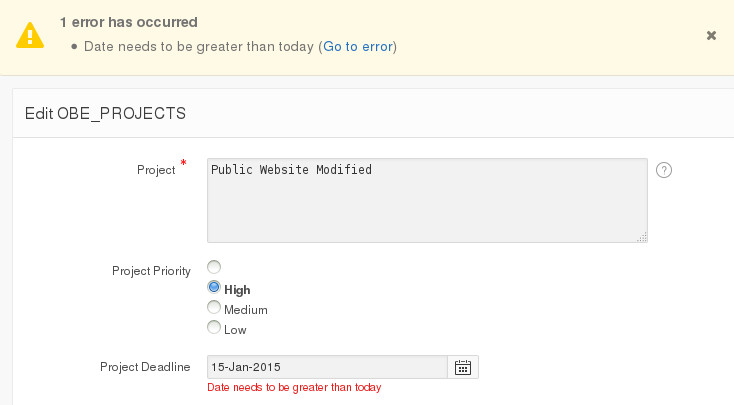The width and height of the screenshot is (734, 405).
Task: Click the 'Edit OBE_PROJECTS' region title
Action: pos(105,113)
